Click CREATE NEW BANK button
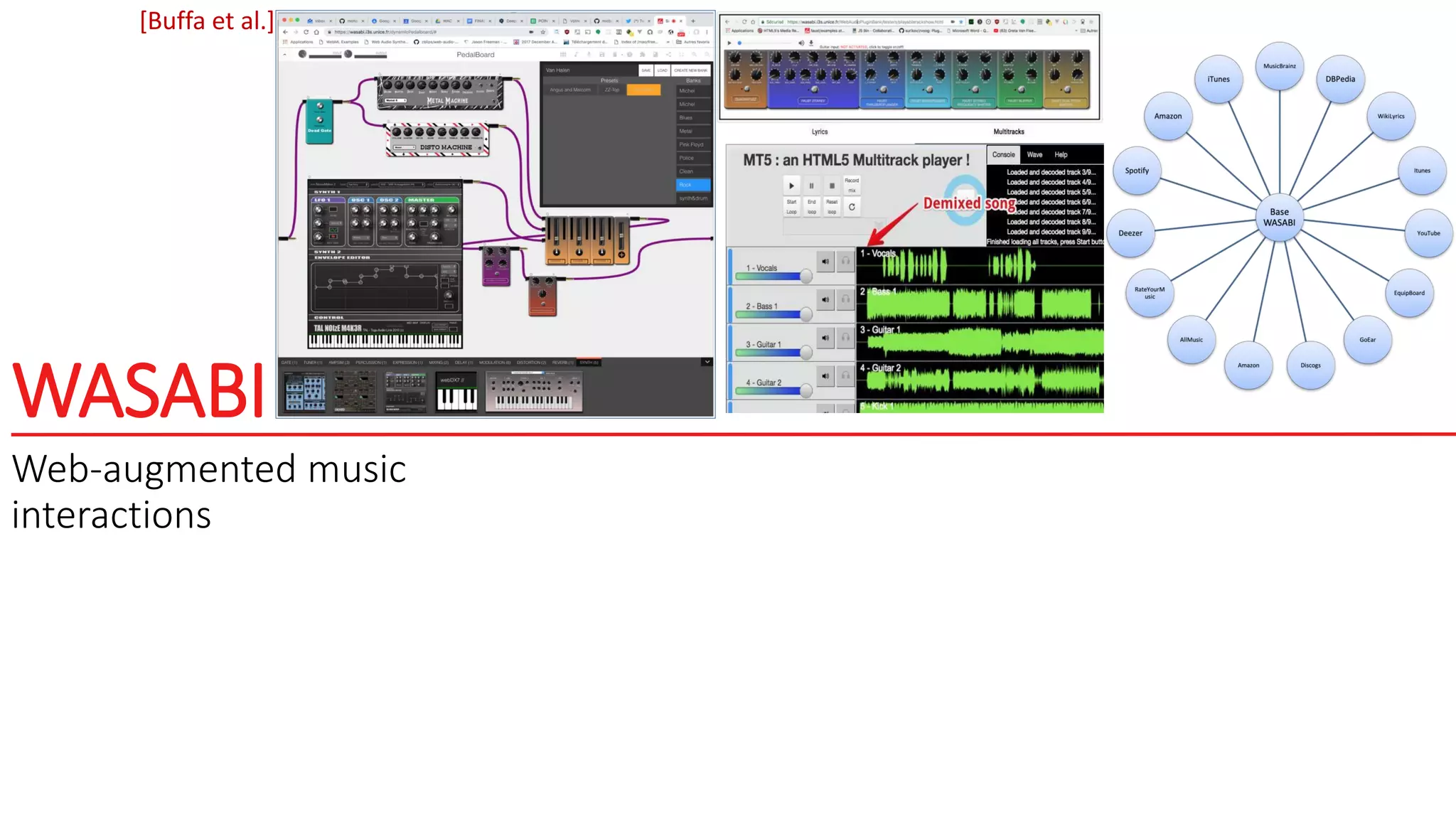The width and height of the screenshot is (1456, 819). pos(690,70)
